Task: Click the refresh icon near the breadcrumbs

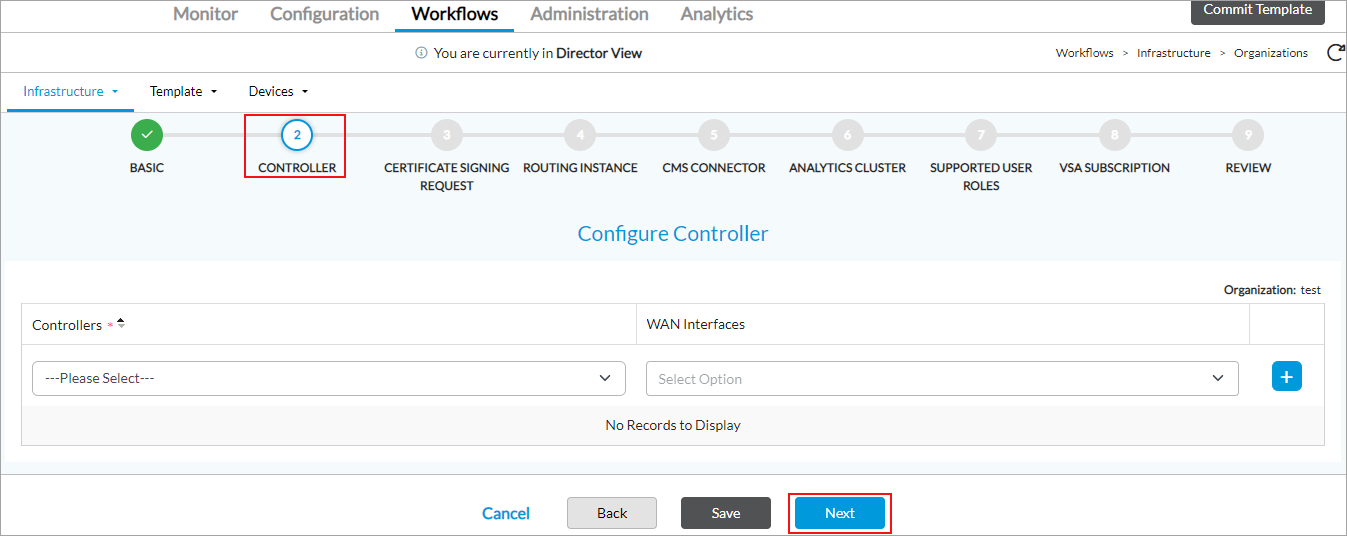Action: 1334,53
